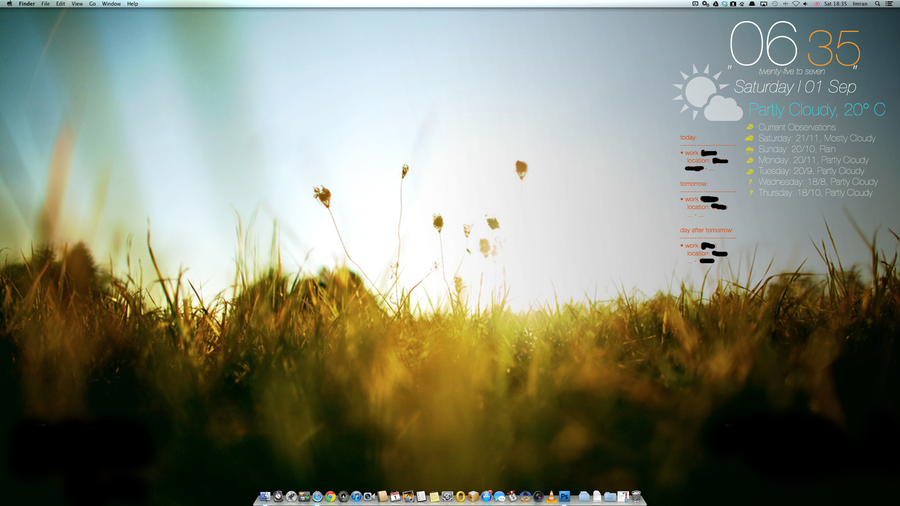
Task: Open the input source flag menu
Action: click(x=817, y=3)
